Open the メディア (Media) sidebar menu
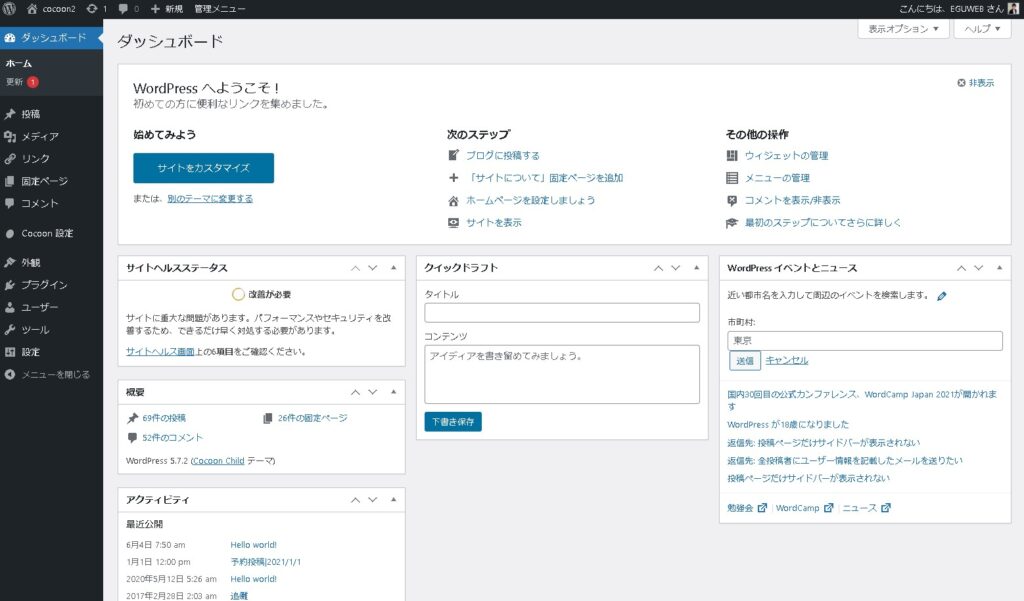 point(40,136)
